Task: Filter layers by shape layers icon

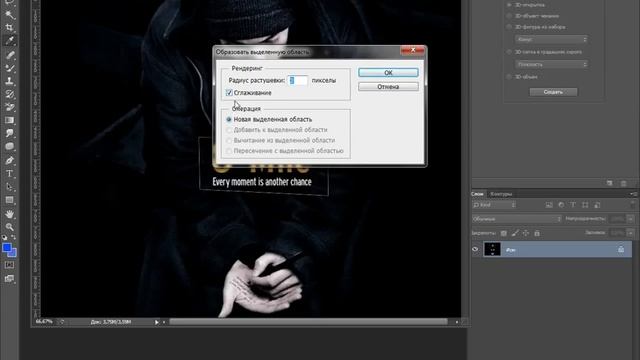Action: click(585, 205)
